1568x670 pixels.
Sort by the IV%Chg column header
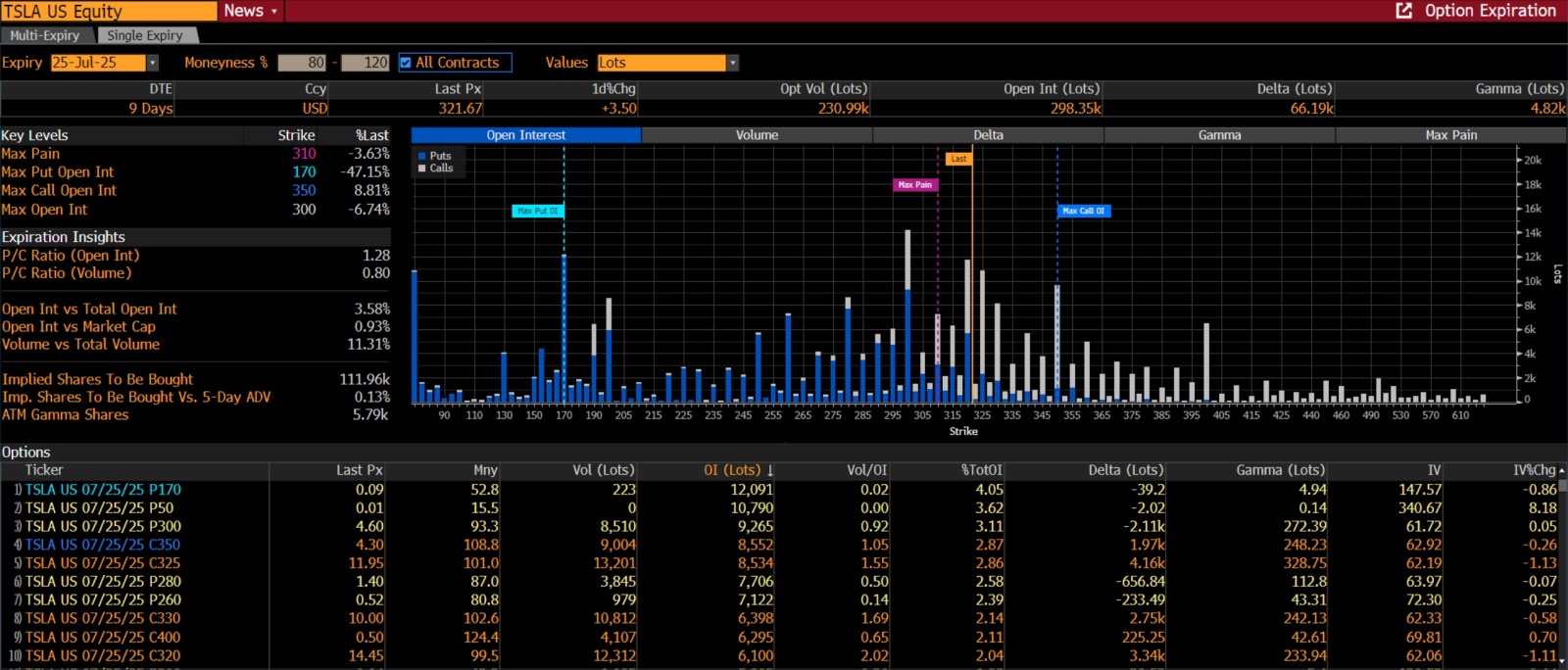tap(1535, 470)
